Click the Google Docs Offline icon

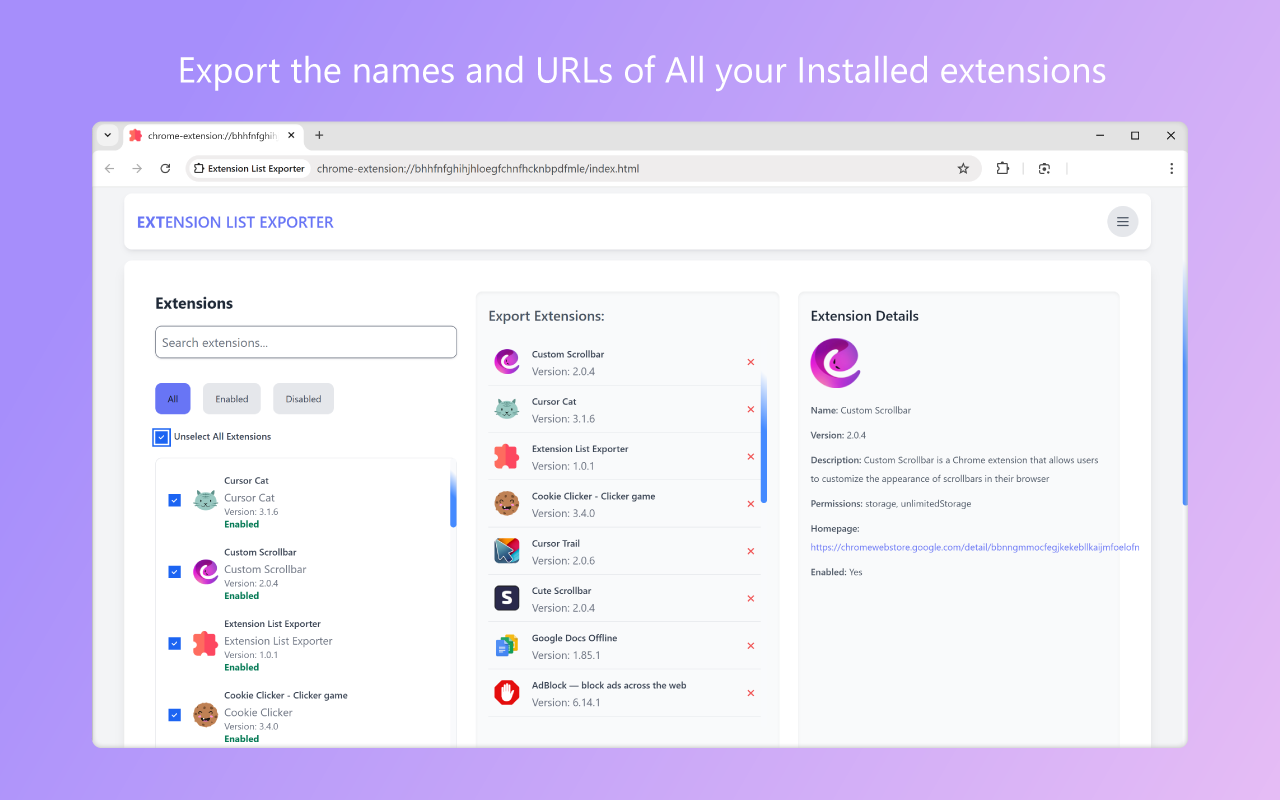(506, 645)
